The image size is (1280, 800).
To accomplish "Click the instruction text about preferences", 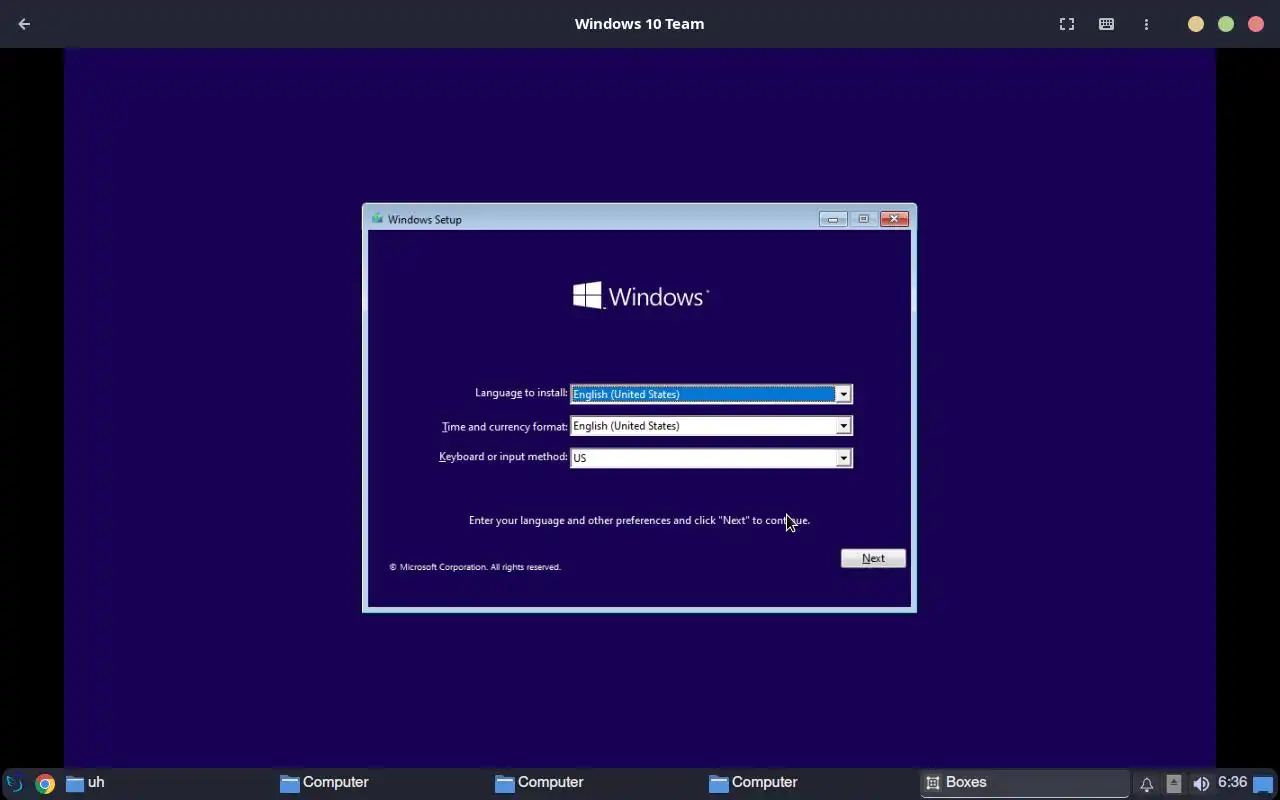I will pos(639,520).
